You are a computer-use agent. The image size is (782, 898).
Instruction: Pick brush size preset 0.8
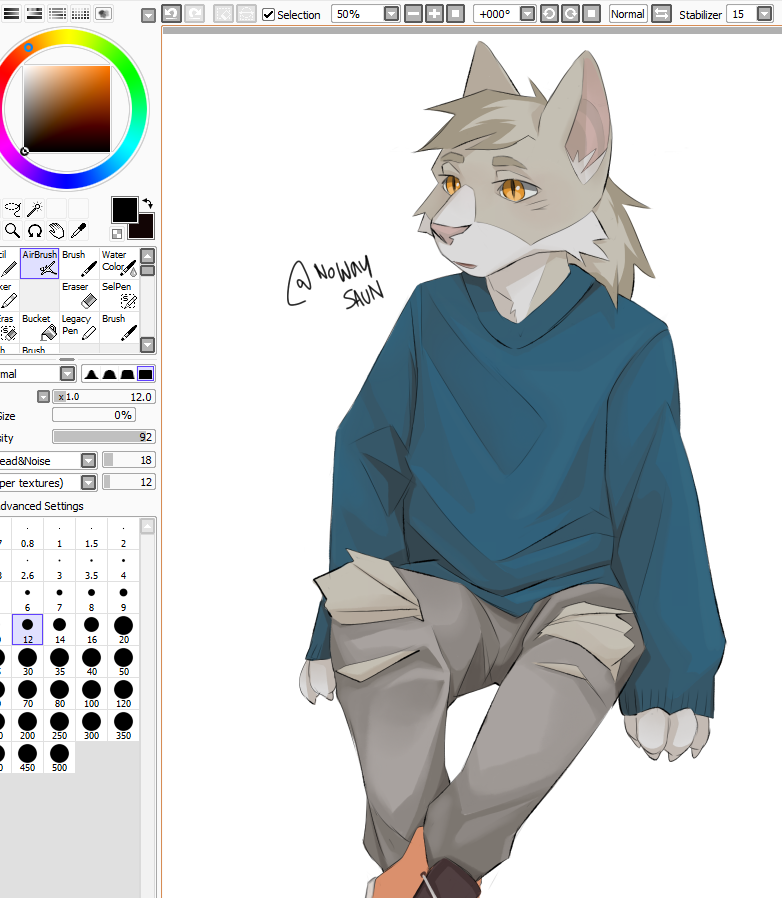coord(27,534)
